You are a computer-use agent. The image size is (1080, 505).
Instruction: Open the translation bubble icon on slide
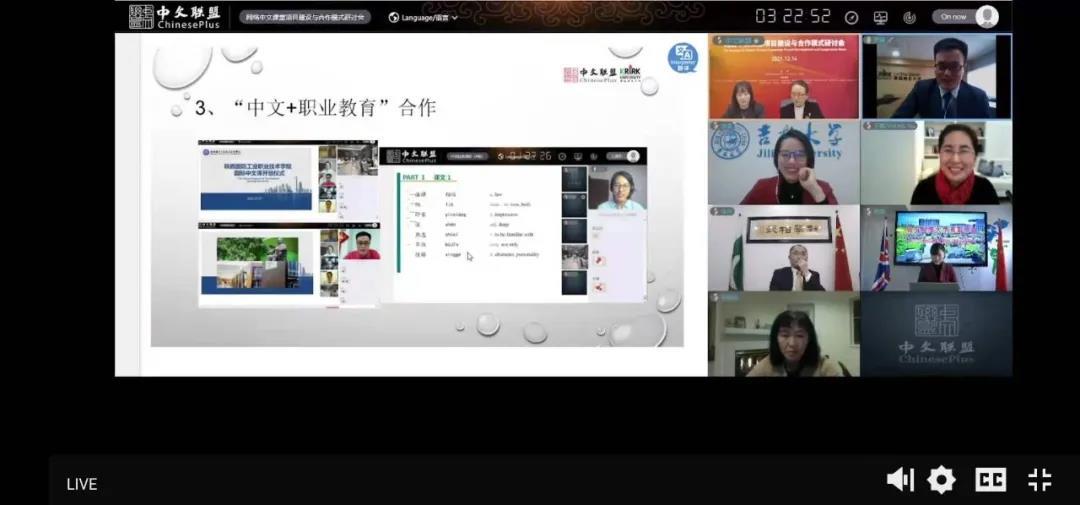[x=683, y=59]
